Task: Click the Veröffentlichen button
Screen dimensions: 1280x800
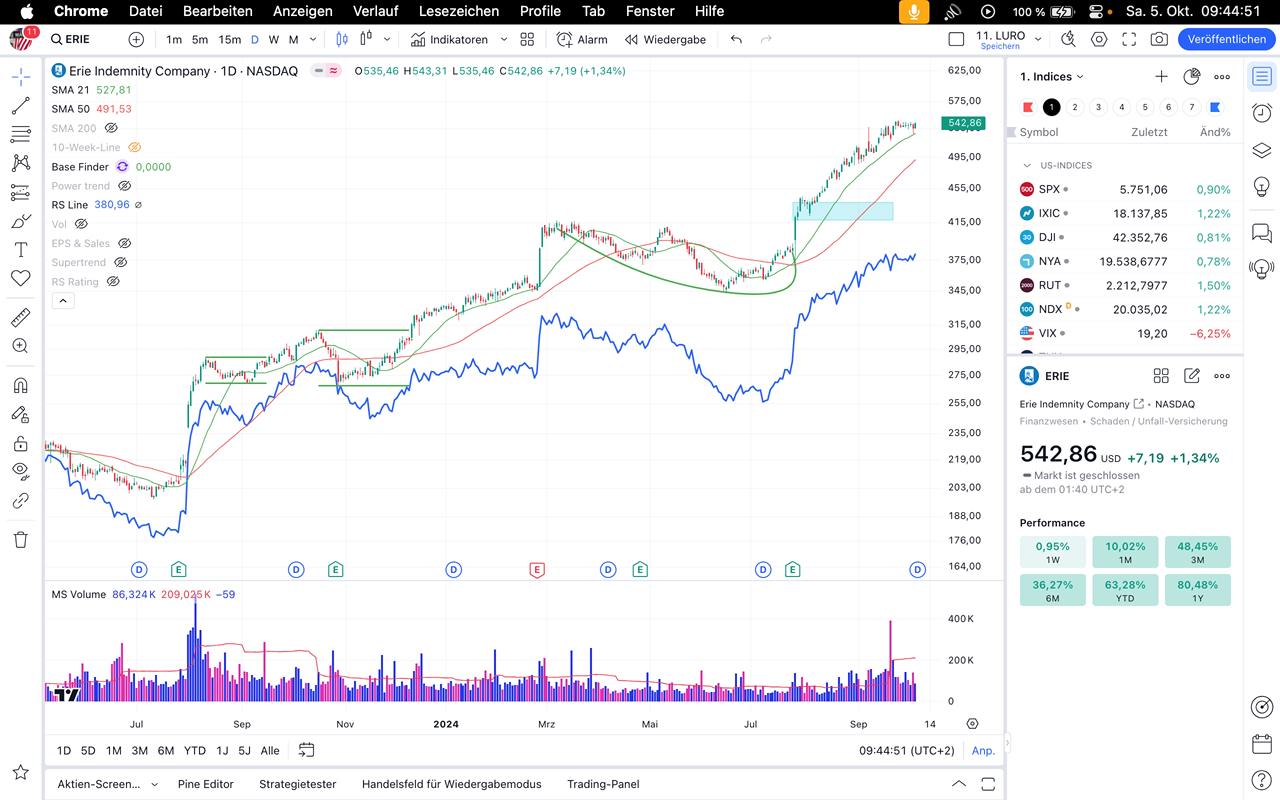Action: (1226, 39)
